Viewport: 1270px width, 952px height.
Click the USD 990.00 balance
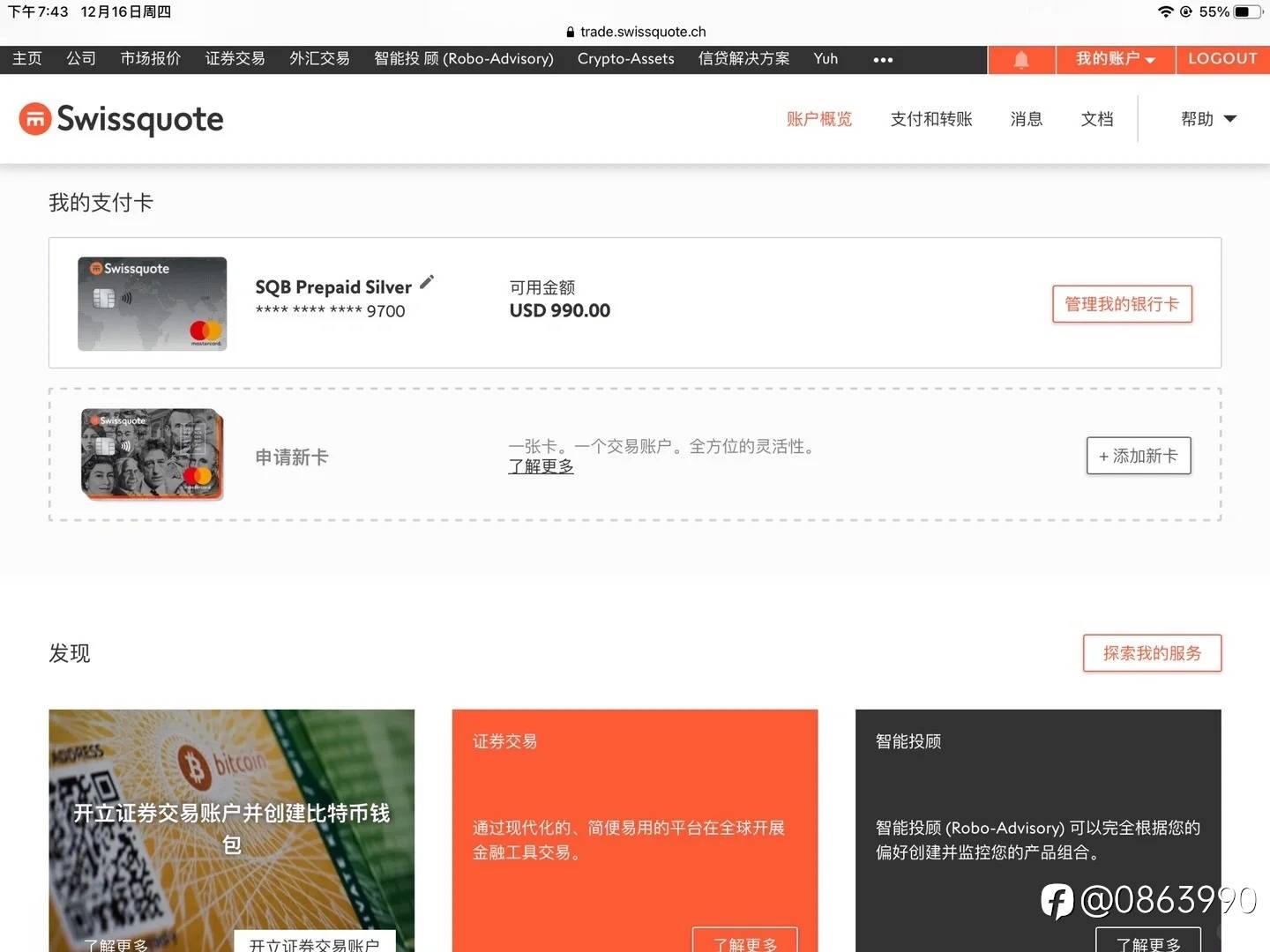click(560, 310)
